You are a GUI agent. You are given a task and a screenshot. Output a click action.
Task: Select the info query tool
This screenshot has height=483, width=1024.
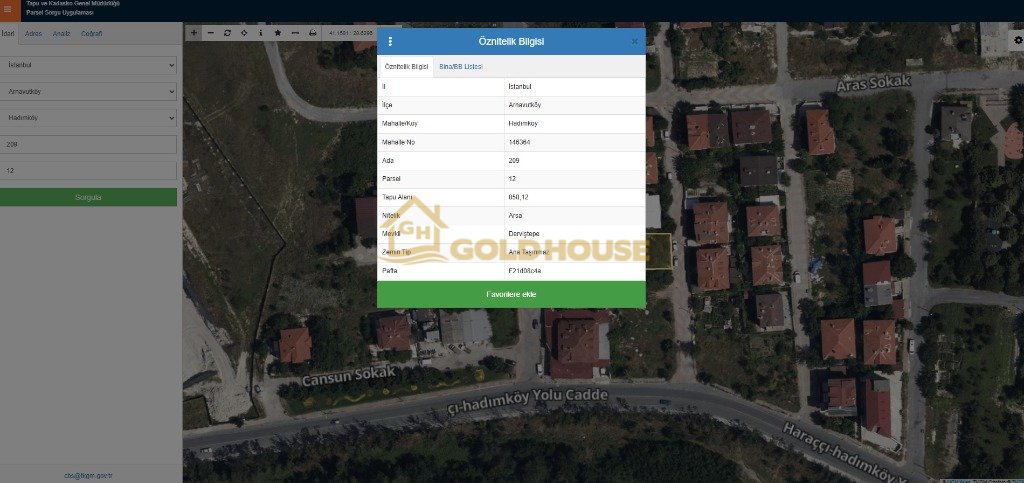pos(261,33)
